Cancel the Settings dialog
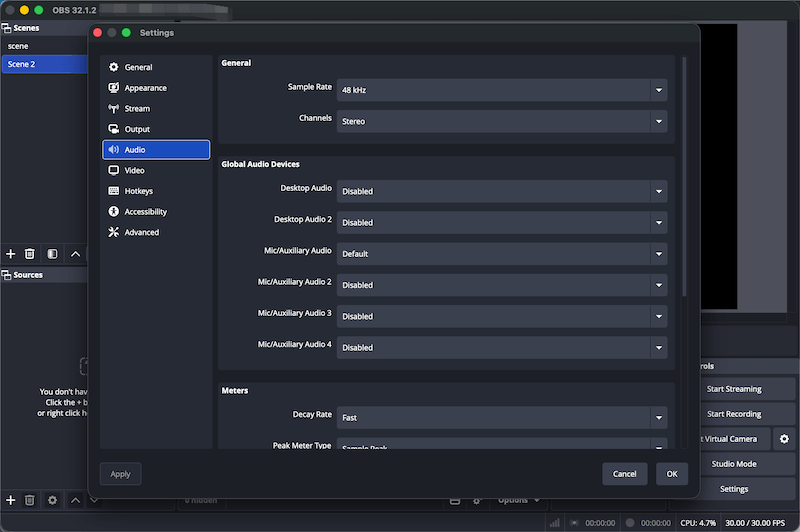The width and height of the screenshot is (800, 532). [624, 474]
